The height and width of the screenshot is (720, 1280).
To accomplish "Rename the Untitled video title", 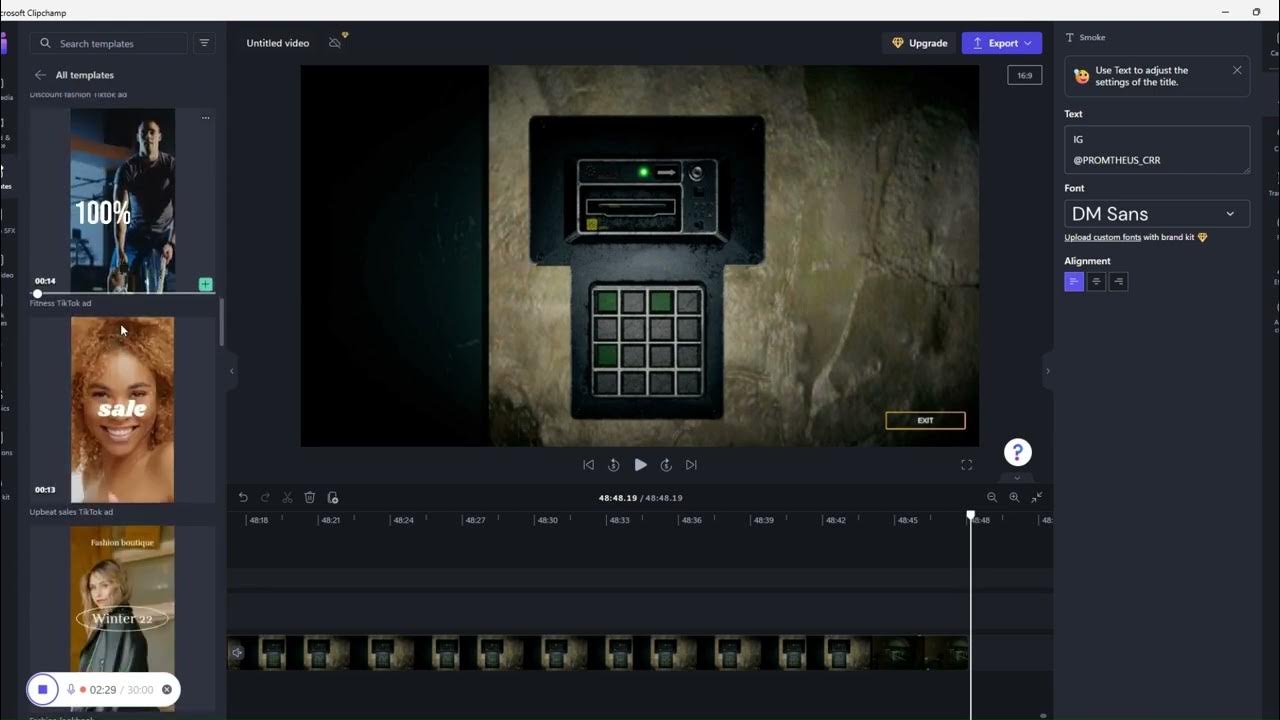I will point(278,43).
